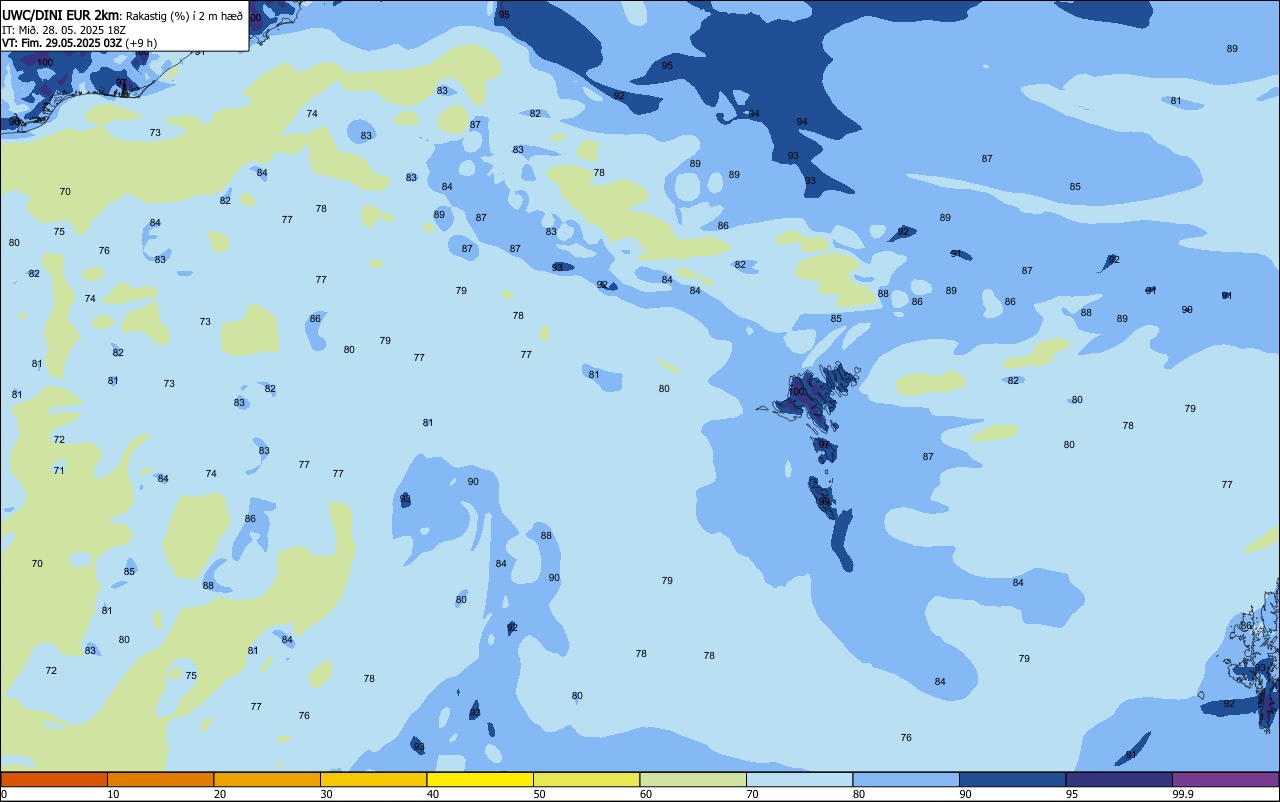The image size is (1280, 802).
Task: Select the orange 10–20 legend swatch
Action: (160, 779)
